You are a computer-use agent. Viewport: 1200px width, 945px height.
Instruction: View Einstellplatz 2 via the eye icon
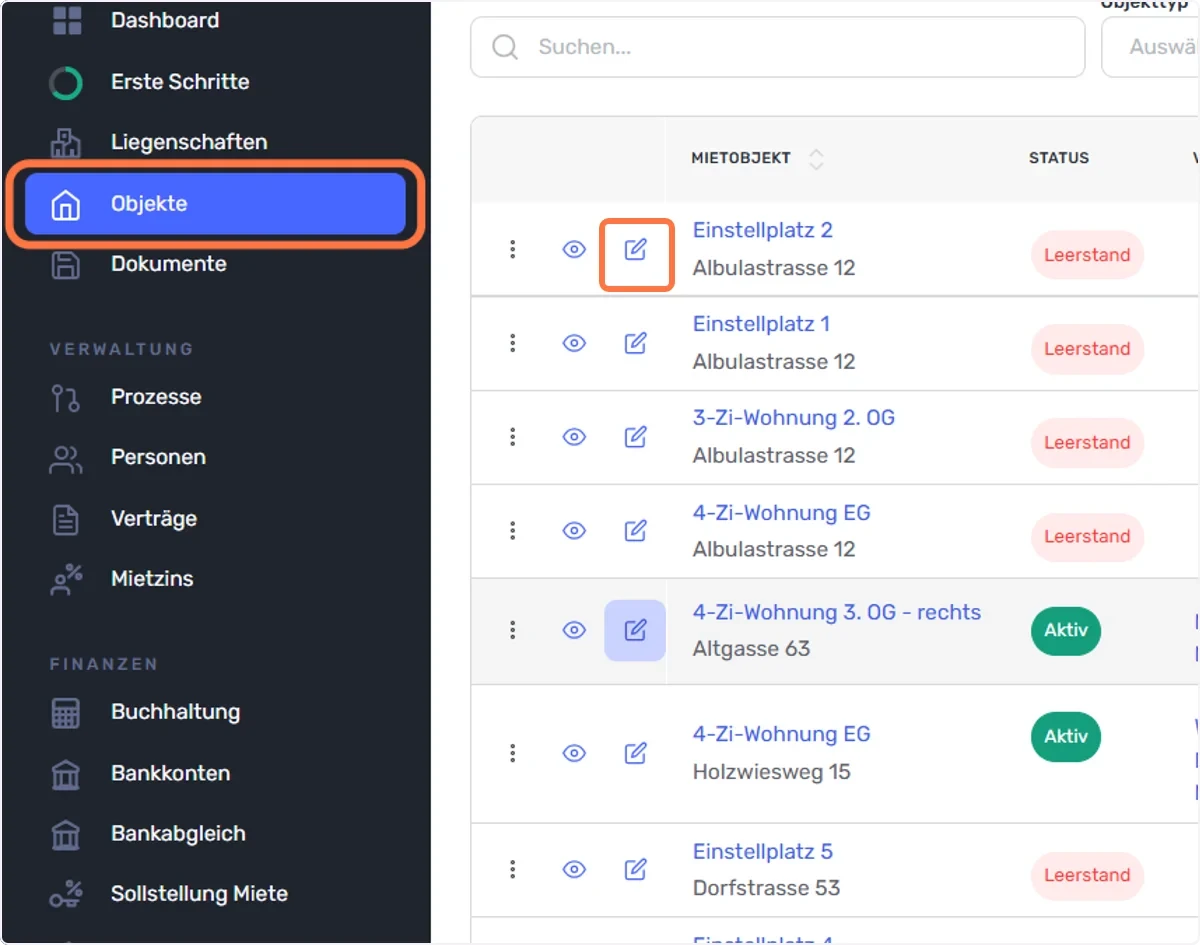[x=574, y=249]
